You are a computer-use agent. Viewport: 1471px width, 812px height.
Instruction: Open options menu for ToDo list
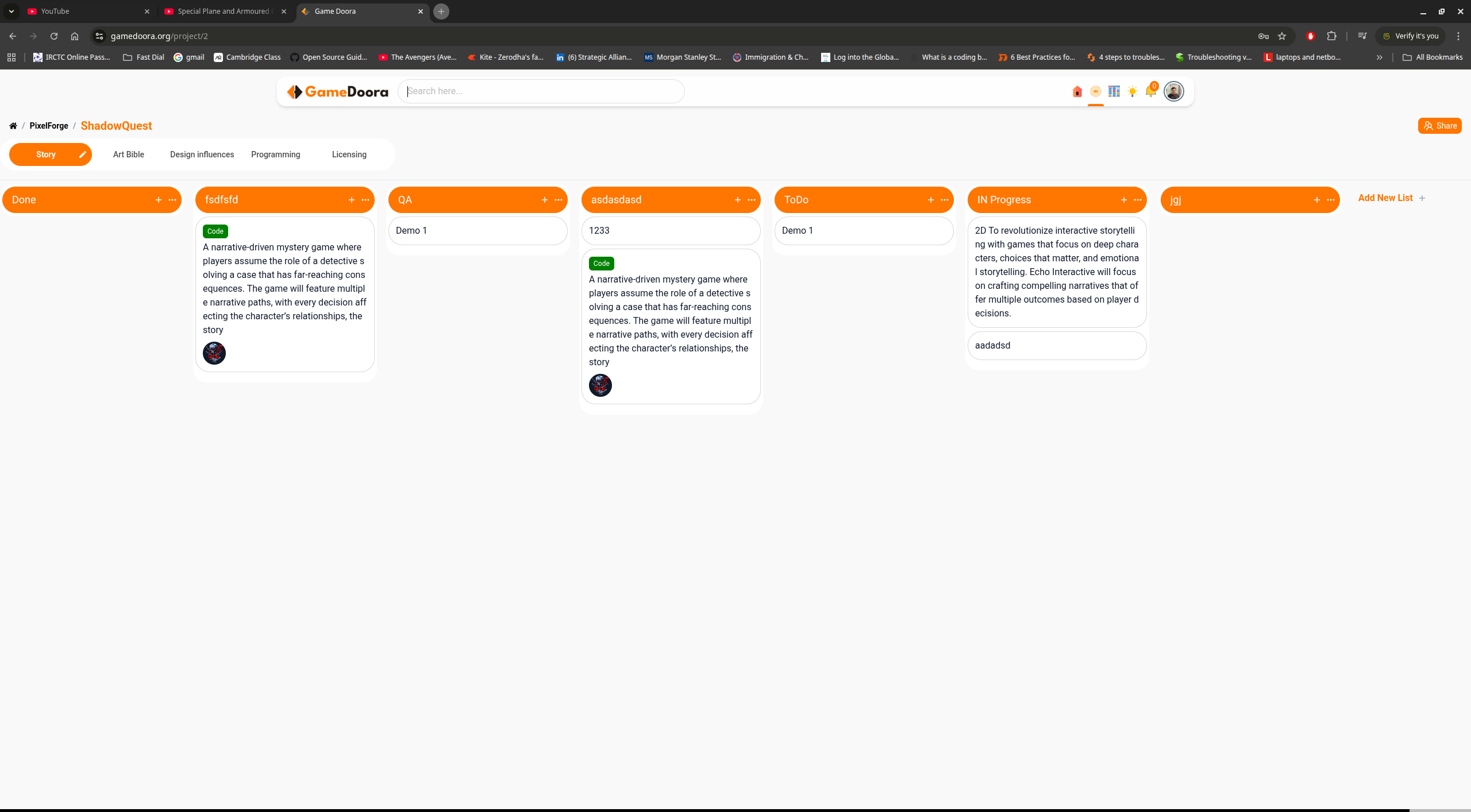(x=945, y=200)
